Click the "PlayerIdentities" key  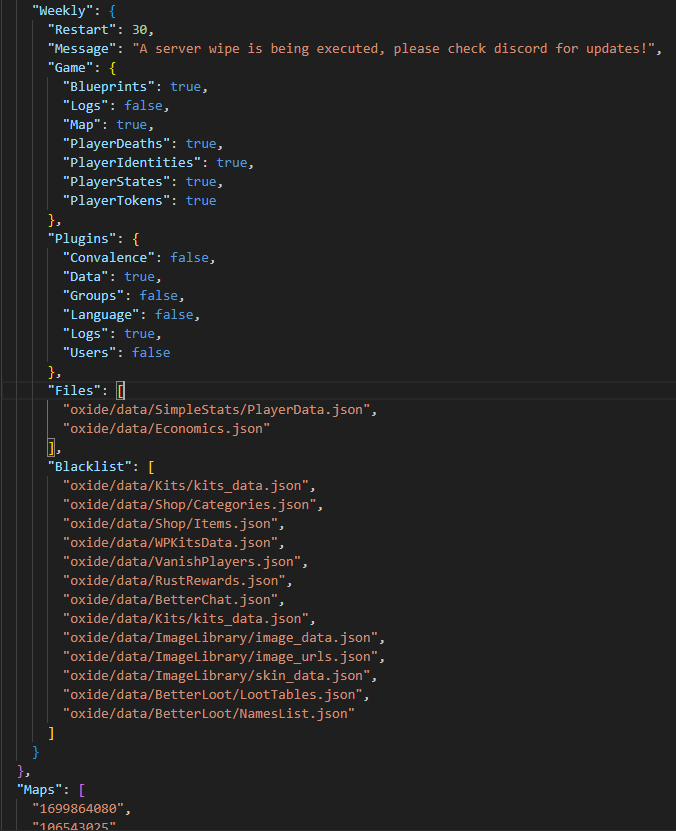coord(132,163)
